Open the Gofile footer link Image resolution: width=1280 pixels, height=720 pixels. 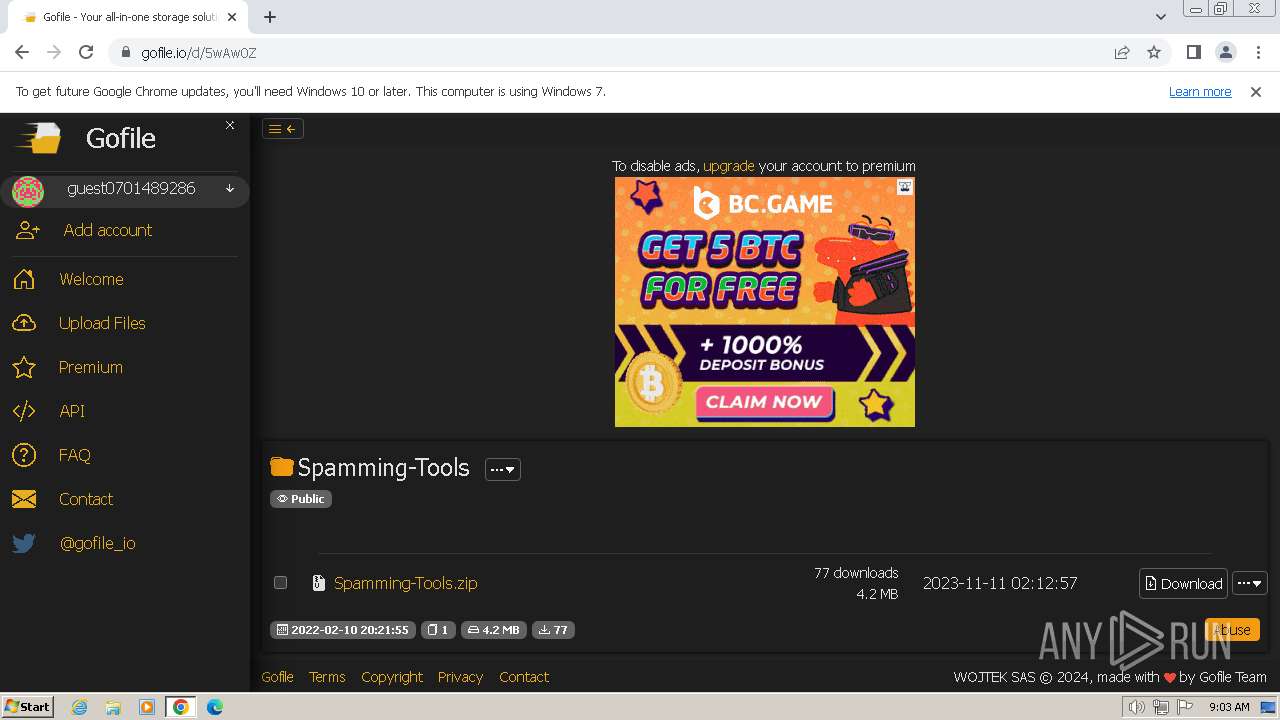click(x=277, y=677)
